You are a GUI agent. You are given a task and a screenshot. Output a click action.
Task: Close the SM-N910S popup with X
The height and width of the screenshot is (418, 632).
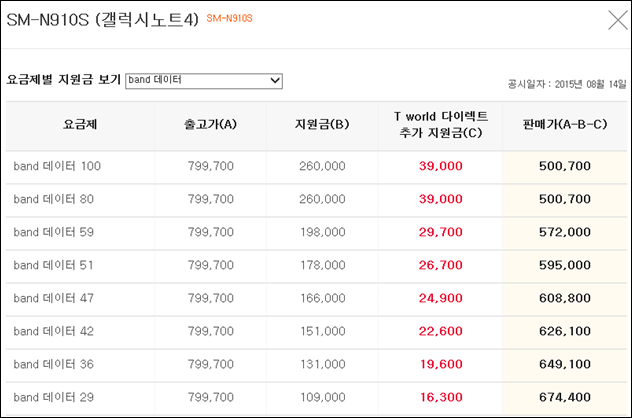pos(618,20)
